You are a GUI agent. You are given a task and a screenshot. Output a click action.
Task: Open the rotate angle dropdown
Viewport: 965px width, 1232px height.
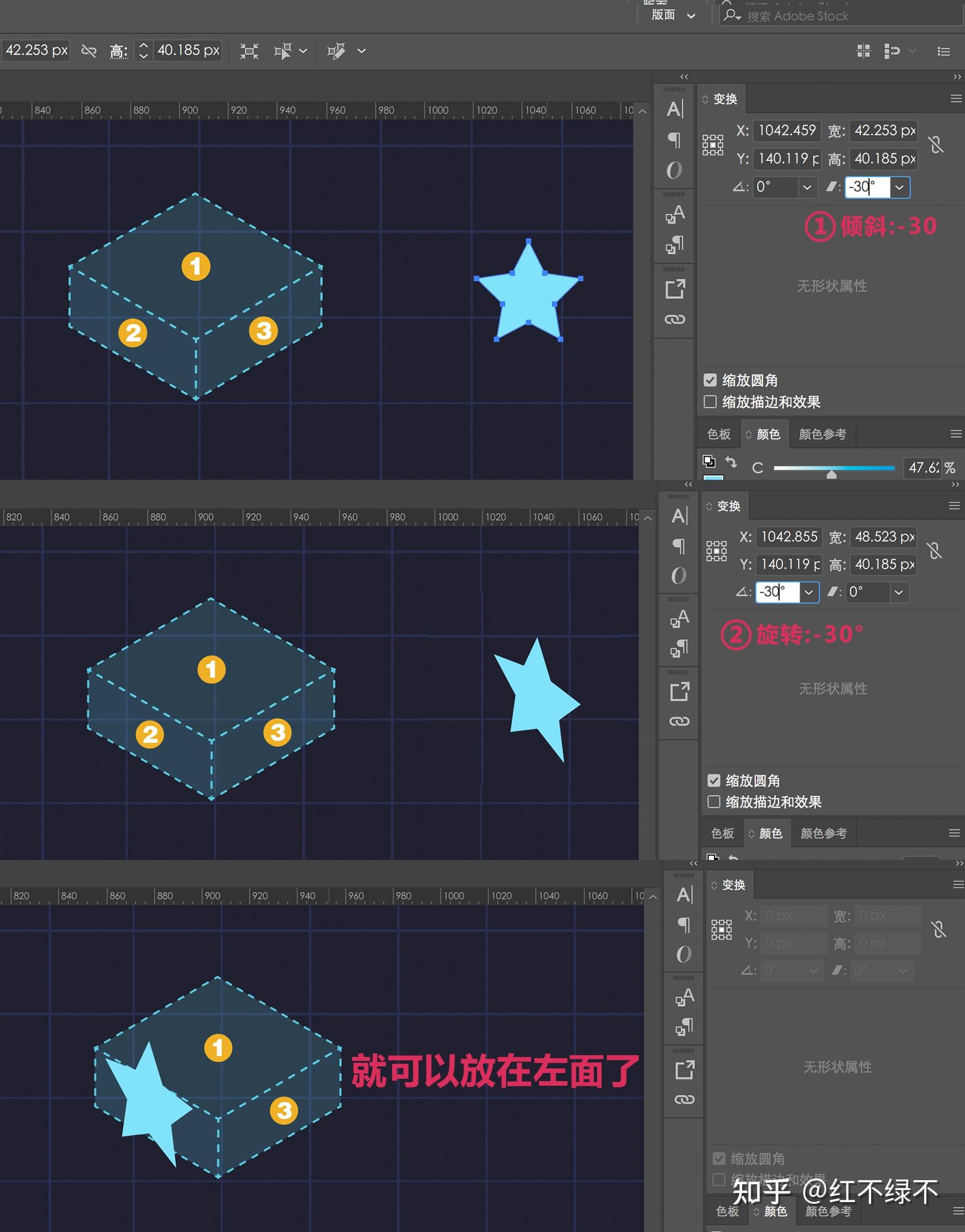[807, 187]
